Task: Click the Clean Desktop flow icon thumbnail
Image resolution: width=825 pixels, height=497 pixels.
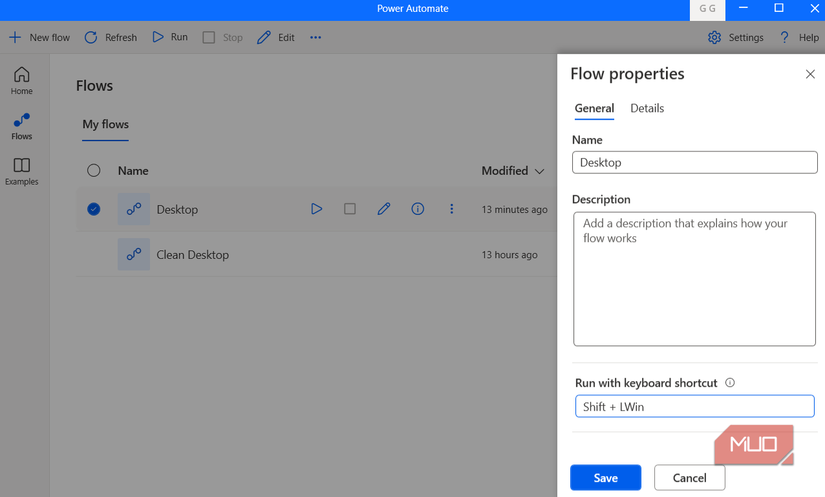Action: (x=134, y=254)
